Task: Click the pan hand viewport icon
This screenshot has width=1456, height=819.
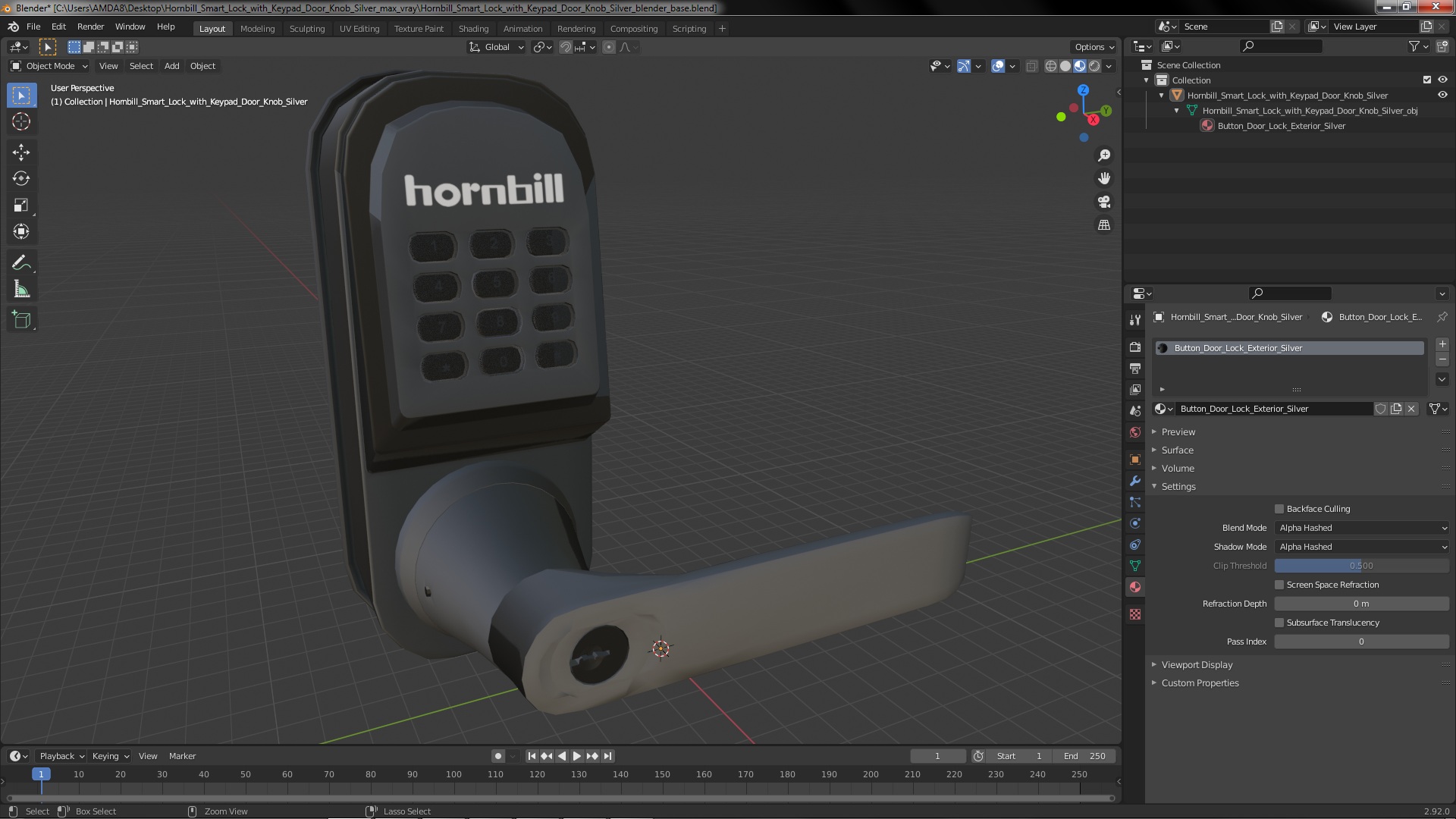Action: (1104, 178)
